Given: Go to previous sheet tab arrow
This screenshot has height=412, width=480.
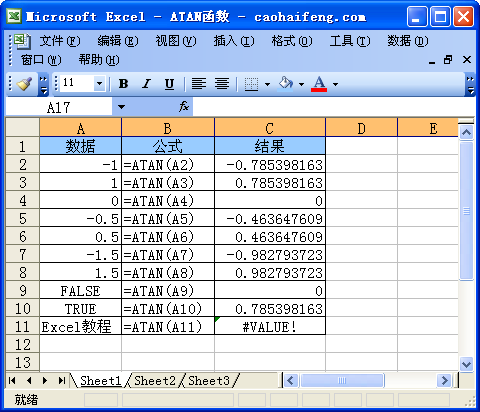Looking at the screenshot, I should click(29, 380).
